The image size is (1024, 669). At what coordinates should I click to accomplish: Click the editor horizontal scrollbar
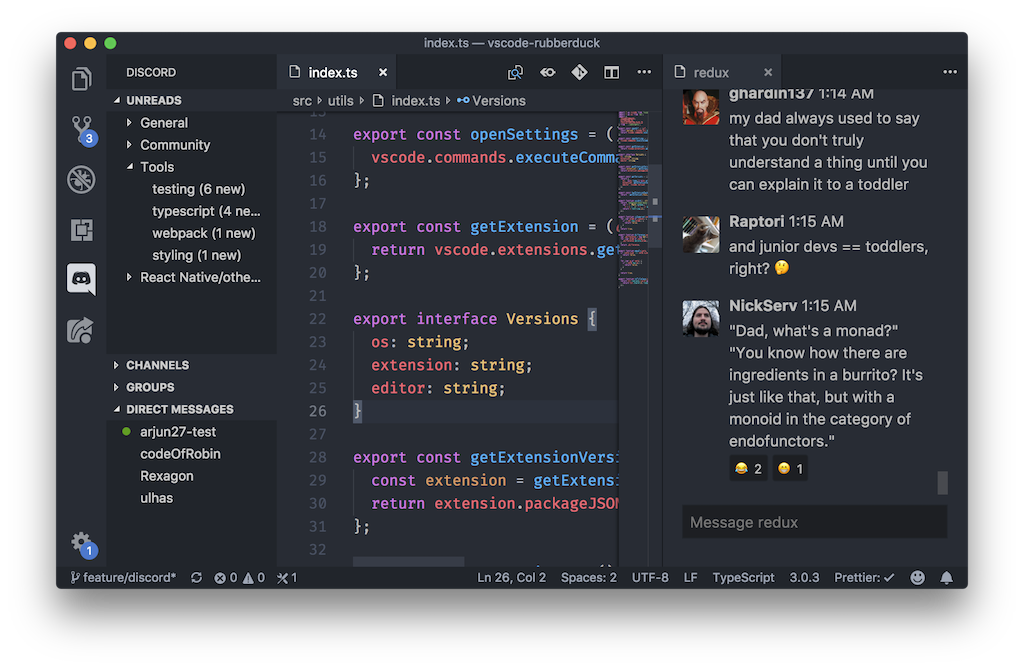click(409, 562)
